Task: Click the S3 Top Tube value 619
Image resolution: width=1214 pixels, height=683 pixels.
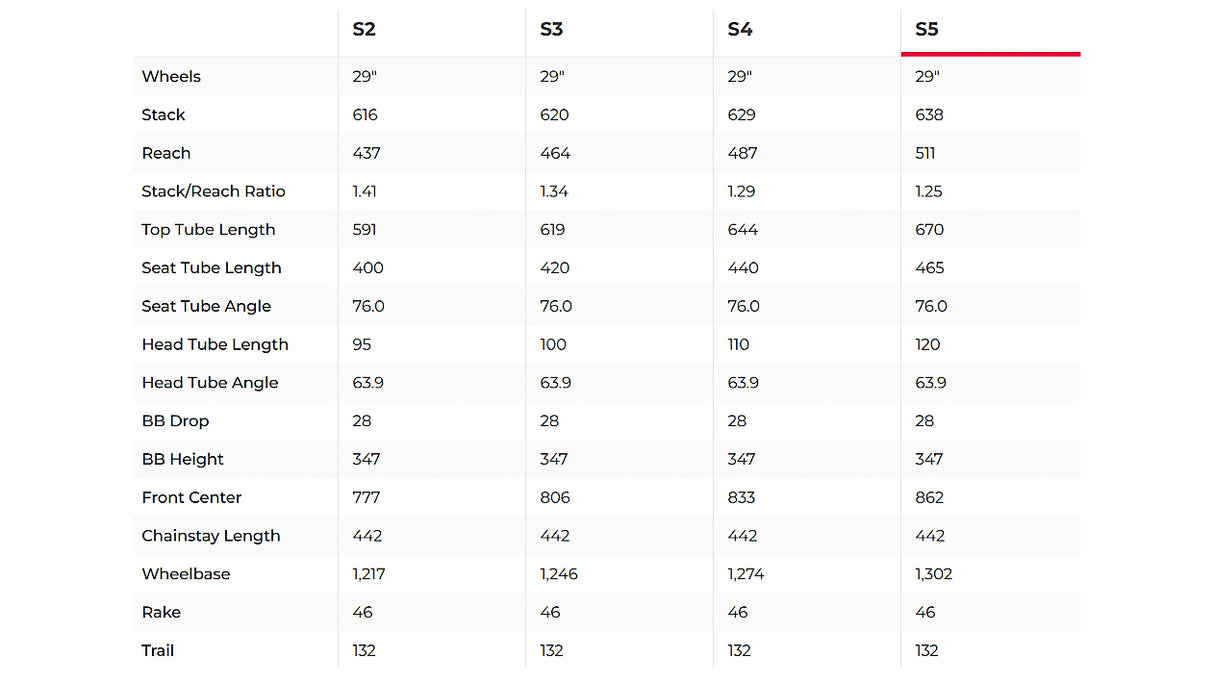Action: [552, 230]
